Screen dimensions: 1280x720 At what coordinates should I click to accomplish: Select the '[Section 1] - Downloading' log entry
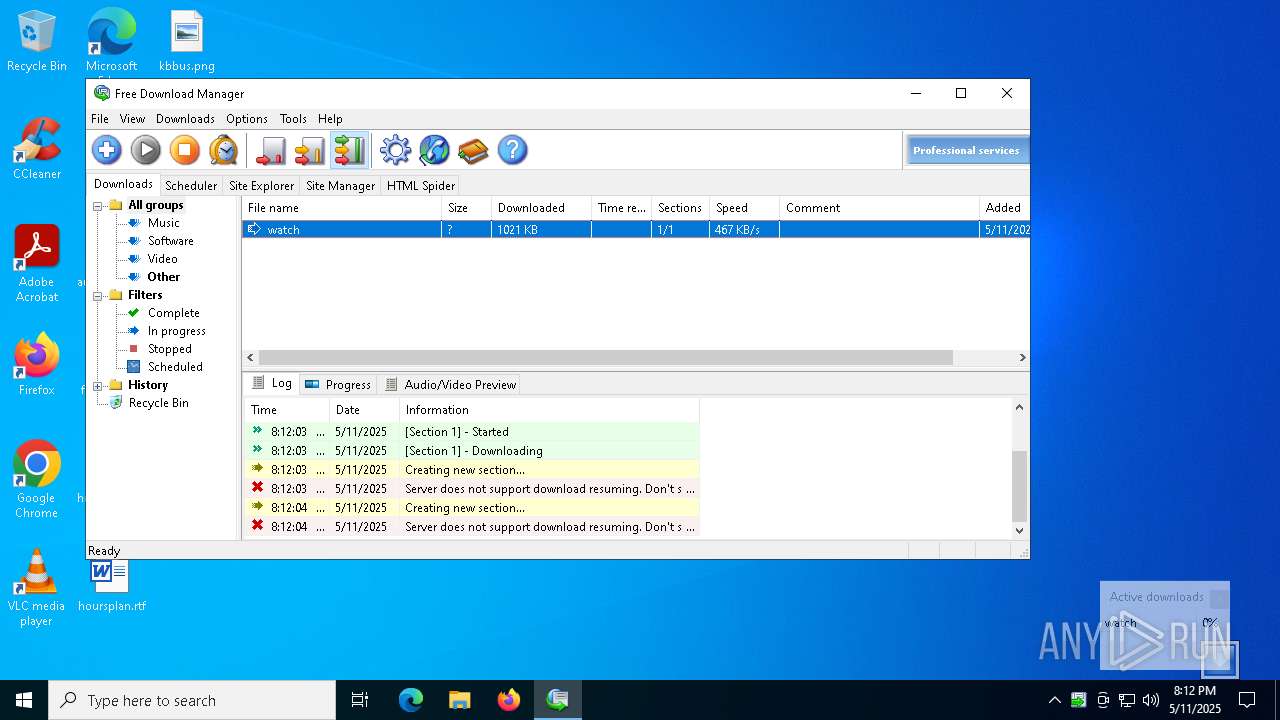click(x=471, y=451)
